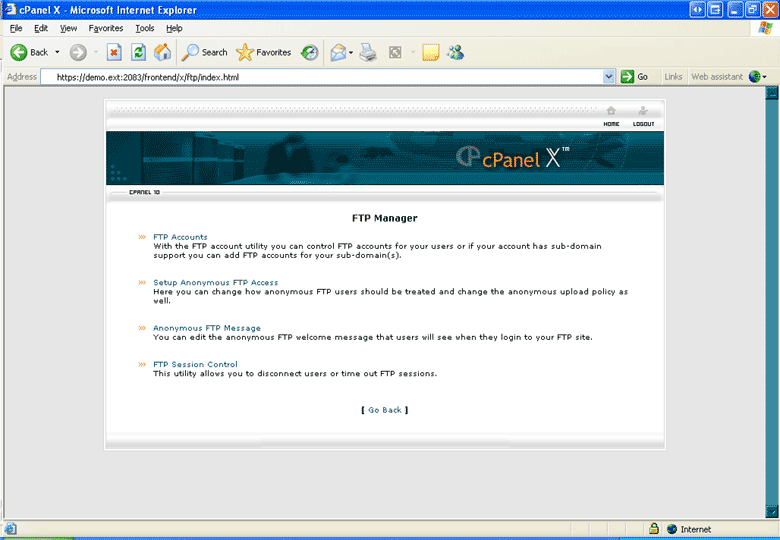The height and width of the screenshot is (540, 780).
Task: Open Forward button history dropdown arrow
Action: pos(96,52)
